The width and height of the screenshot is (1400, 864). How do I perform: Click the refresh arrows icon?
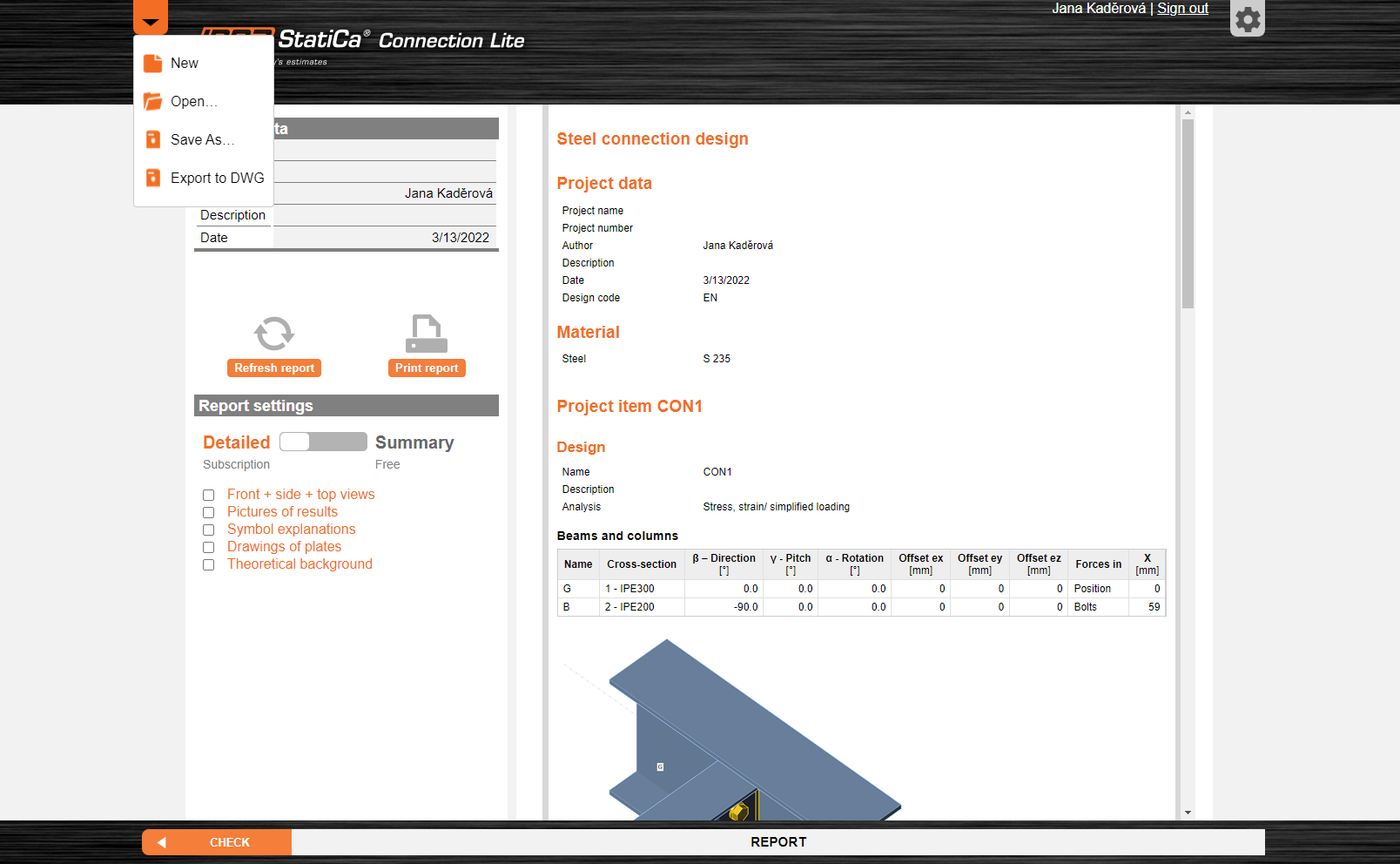pos(274,334)
